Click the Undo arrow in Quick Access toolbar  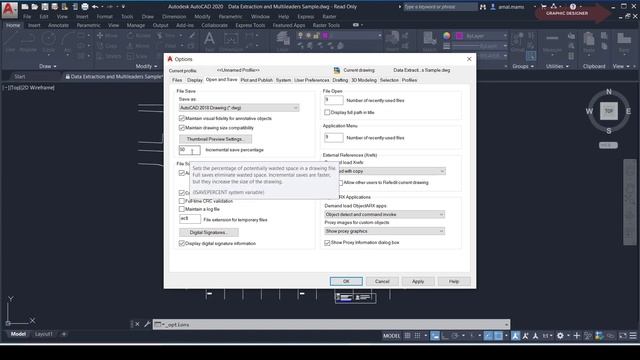95,7
